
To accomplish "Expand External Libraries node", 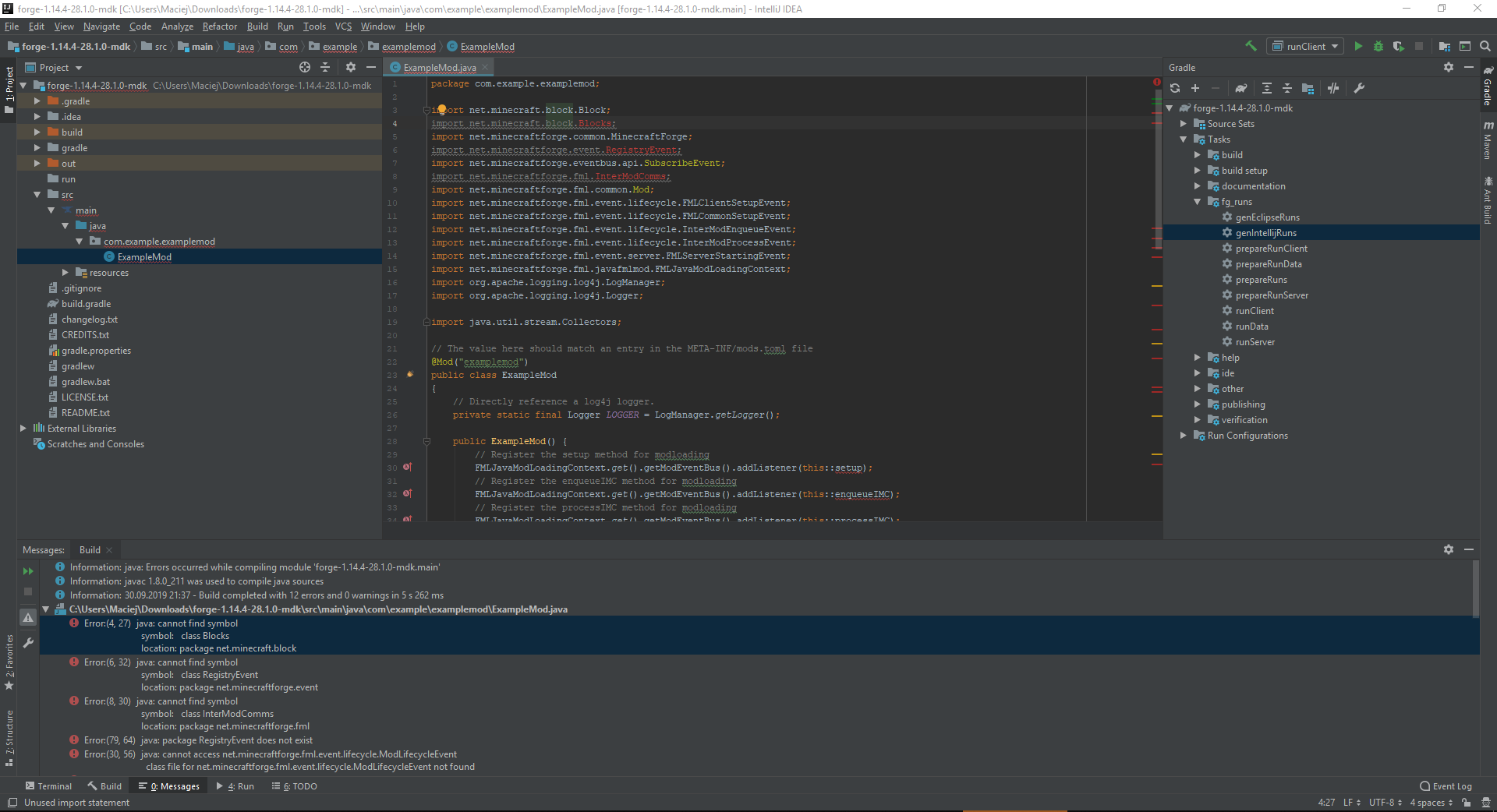I will (23, 429).
